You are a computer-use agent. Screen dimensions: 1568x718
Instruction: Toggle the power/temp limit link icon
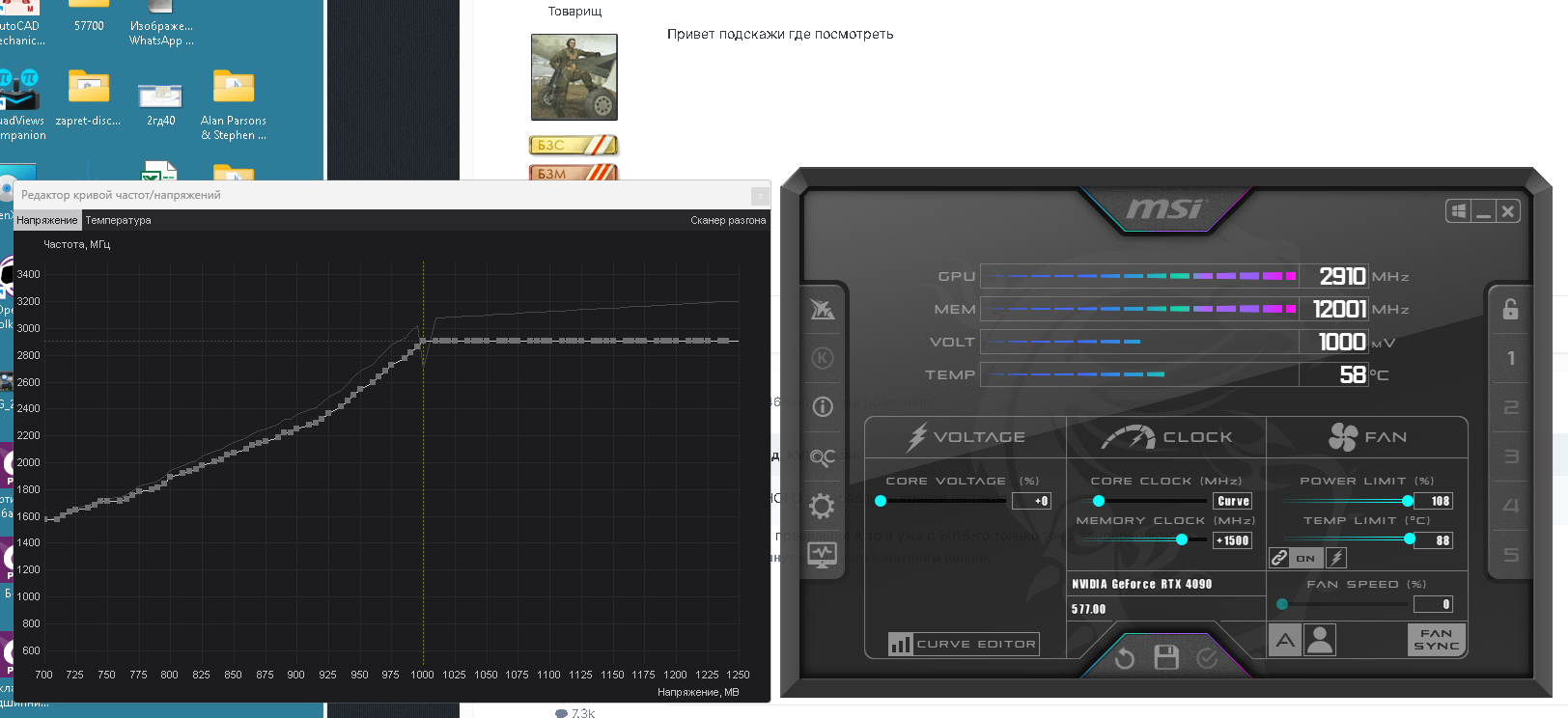(x=1279, y=558)
